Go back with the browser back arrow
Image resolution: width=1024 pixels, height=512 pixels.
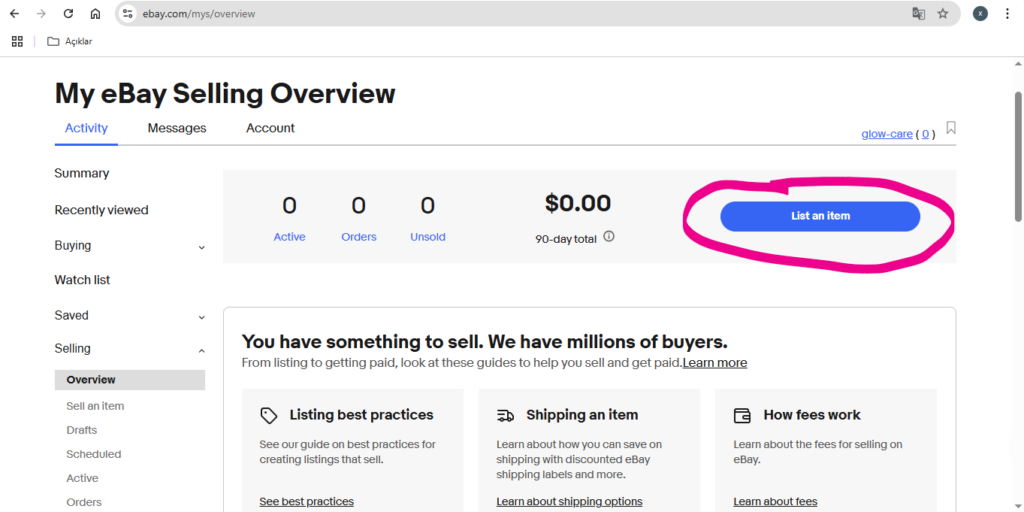pyautogui.click(x=14, y=14)
